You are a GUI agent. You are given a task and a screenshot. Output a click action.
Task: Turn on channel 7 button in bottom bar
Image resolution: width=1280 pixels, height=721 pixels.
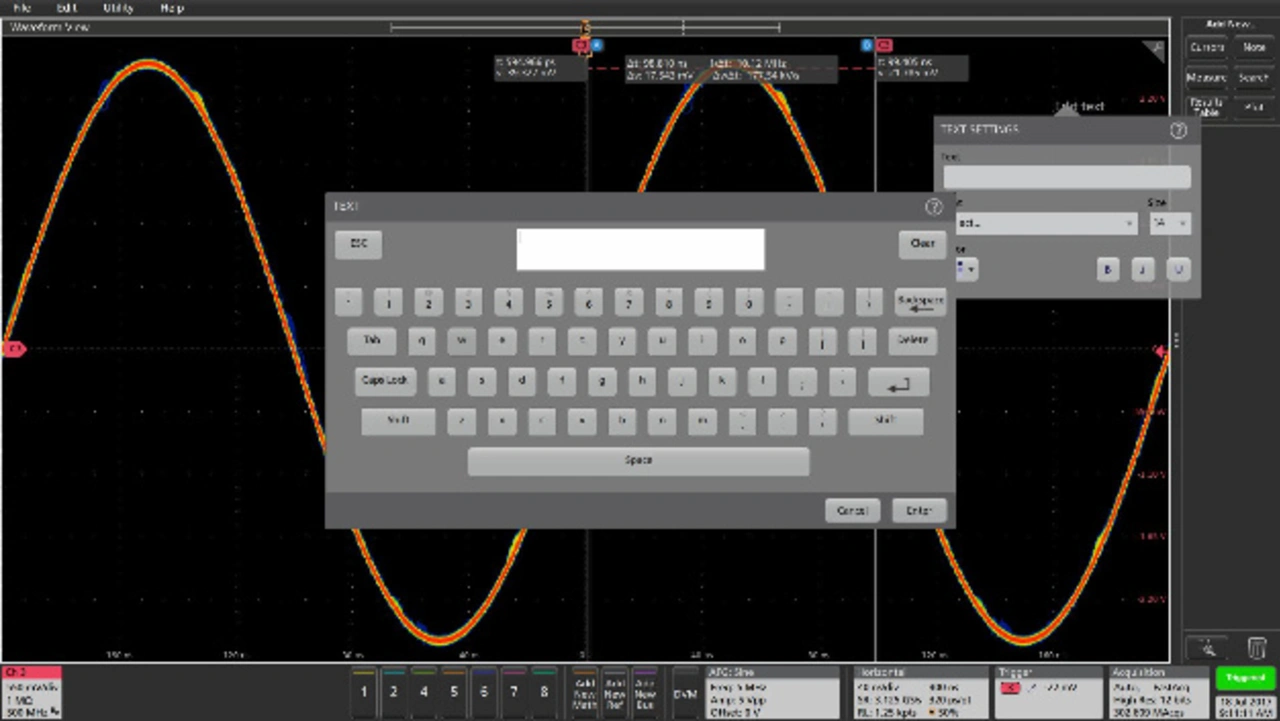[514, 690]
